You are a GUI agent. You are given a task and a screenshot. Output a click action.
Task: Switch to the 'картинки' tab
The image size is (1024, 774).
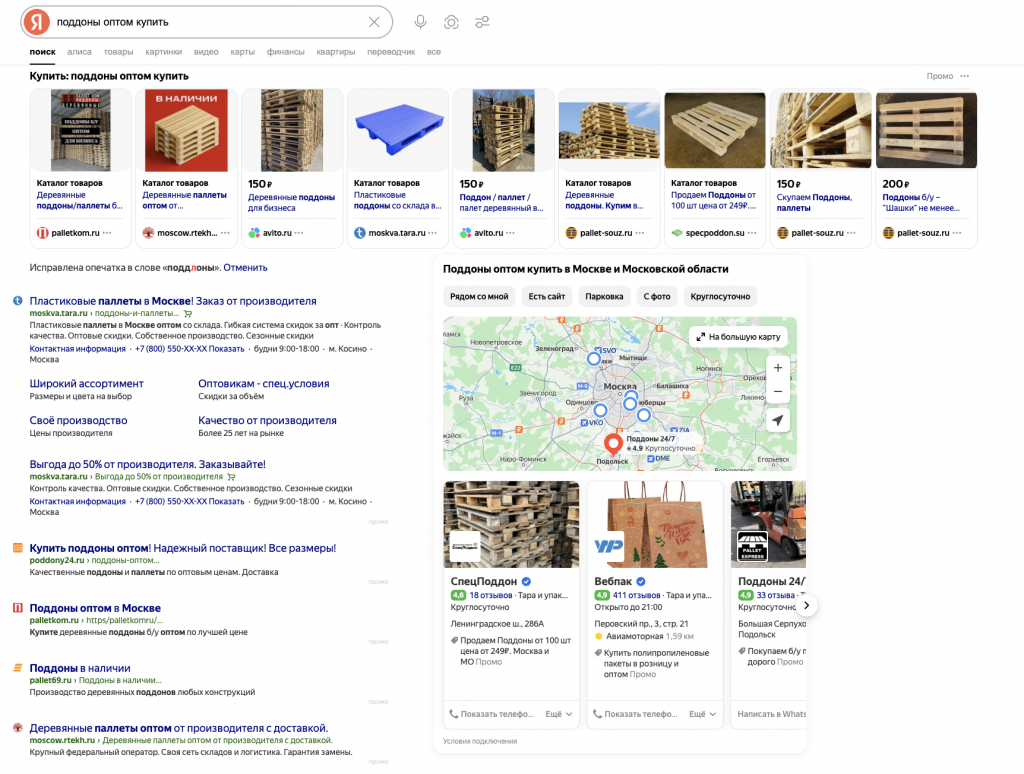click(163, 51)
